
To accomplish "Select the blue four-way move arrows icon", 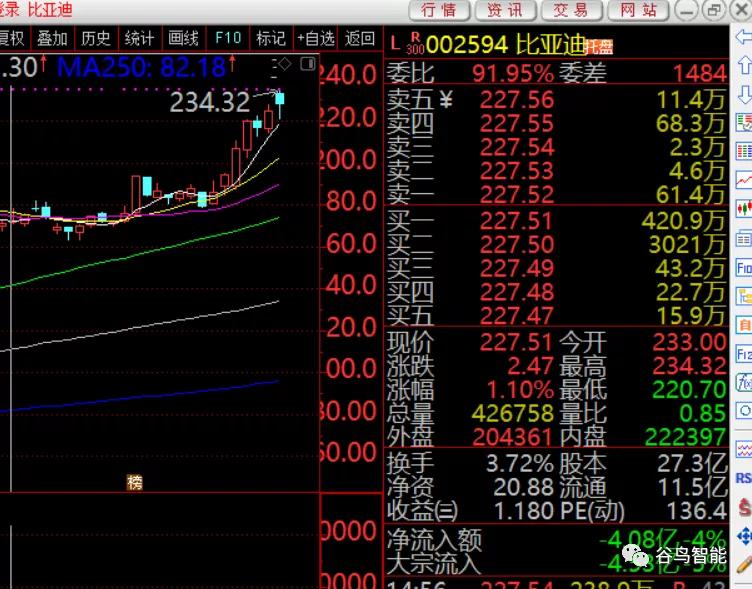I will point(744,536).
